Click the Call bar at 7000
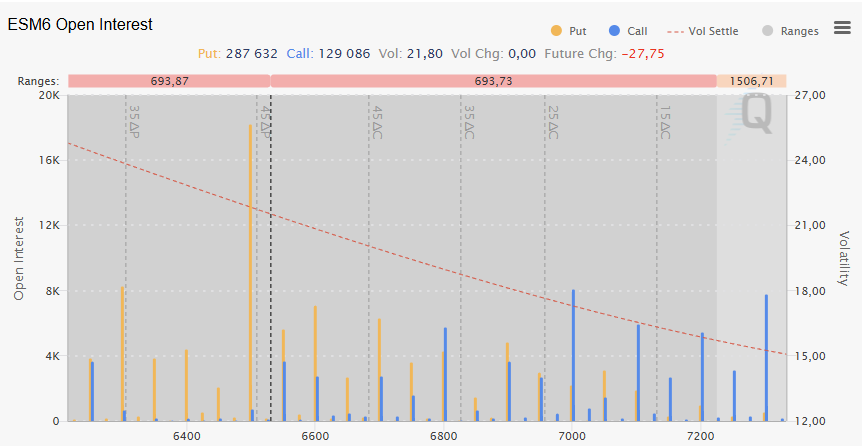862x446 pixels. 574,355
